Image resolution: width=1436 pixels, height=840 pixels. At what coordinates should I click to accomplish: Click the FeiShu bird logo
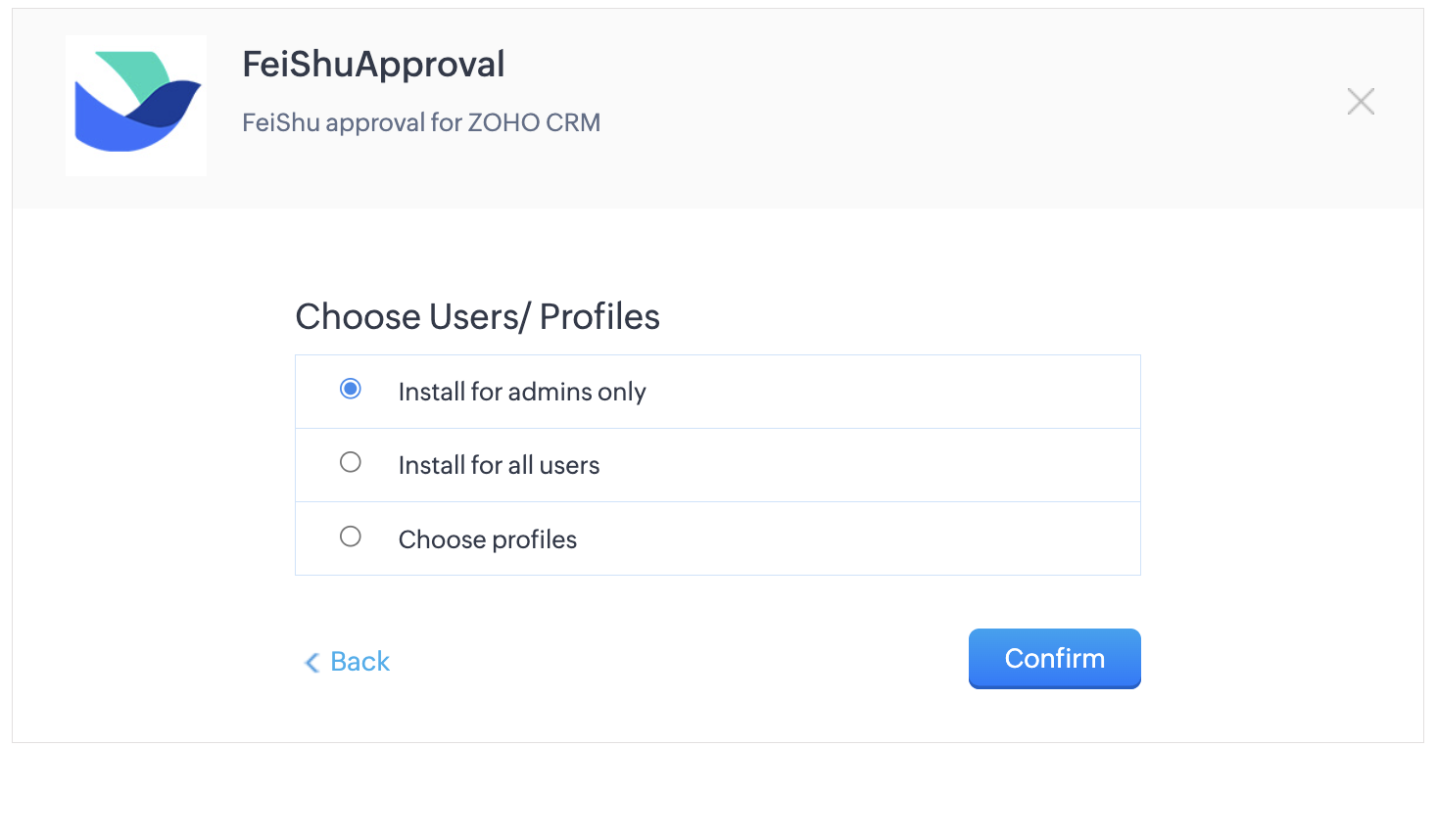tap(136, 106)
